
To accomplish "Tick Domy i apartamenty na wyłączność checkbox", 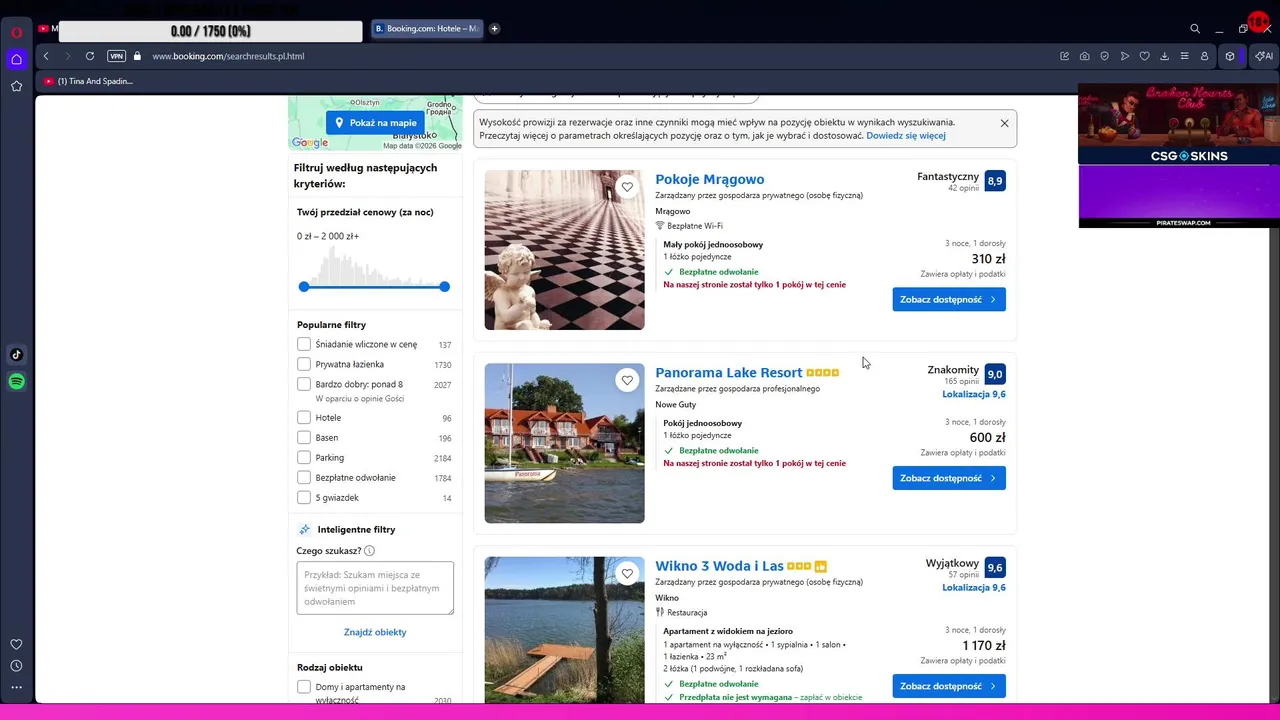I will (304, 687).
